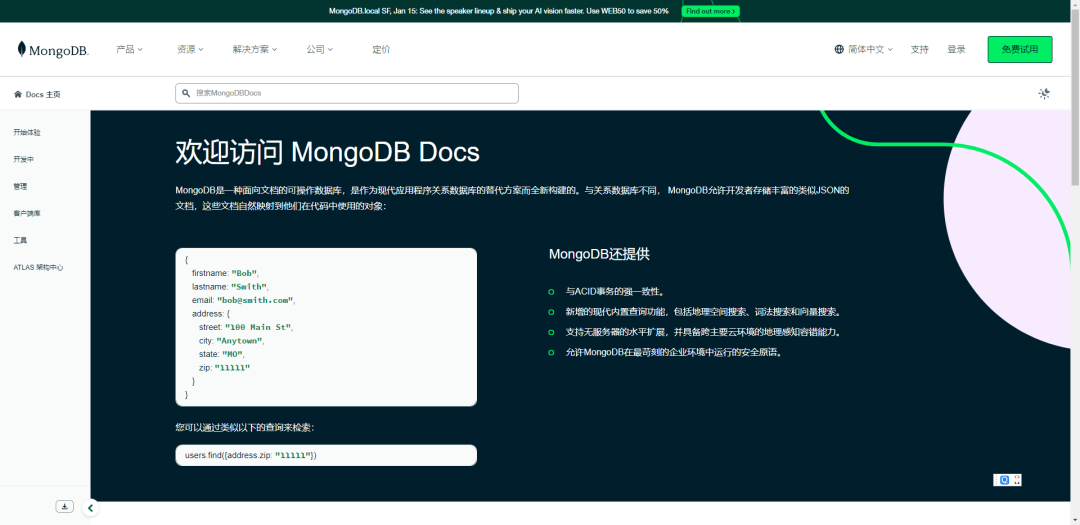Click the download docs icon button
The height and width of the screenshot is (525, 1080).
pyautogui.click(x=64, y=506)
